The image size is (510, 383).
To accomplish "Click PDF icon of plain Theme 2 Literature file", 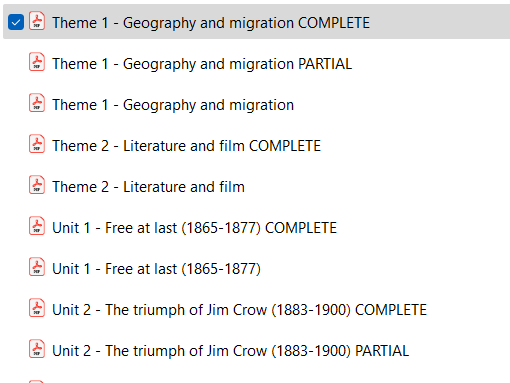I will pyautogui.click(x=37, y=185).
